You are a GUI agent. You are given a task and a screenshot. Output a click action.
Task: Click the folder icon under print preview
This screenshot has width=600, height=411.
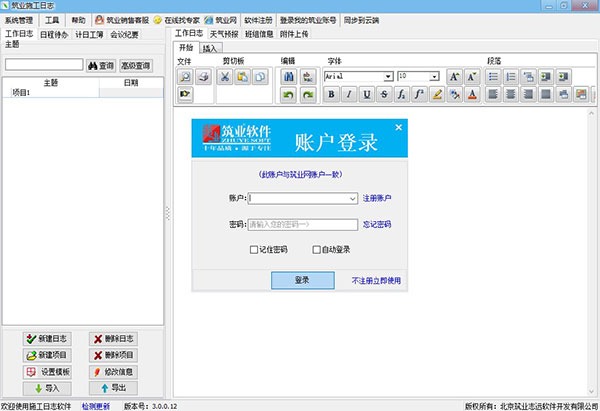click(185, 94)
